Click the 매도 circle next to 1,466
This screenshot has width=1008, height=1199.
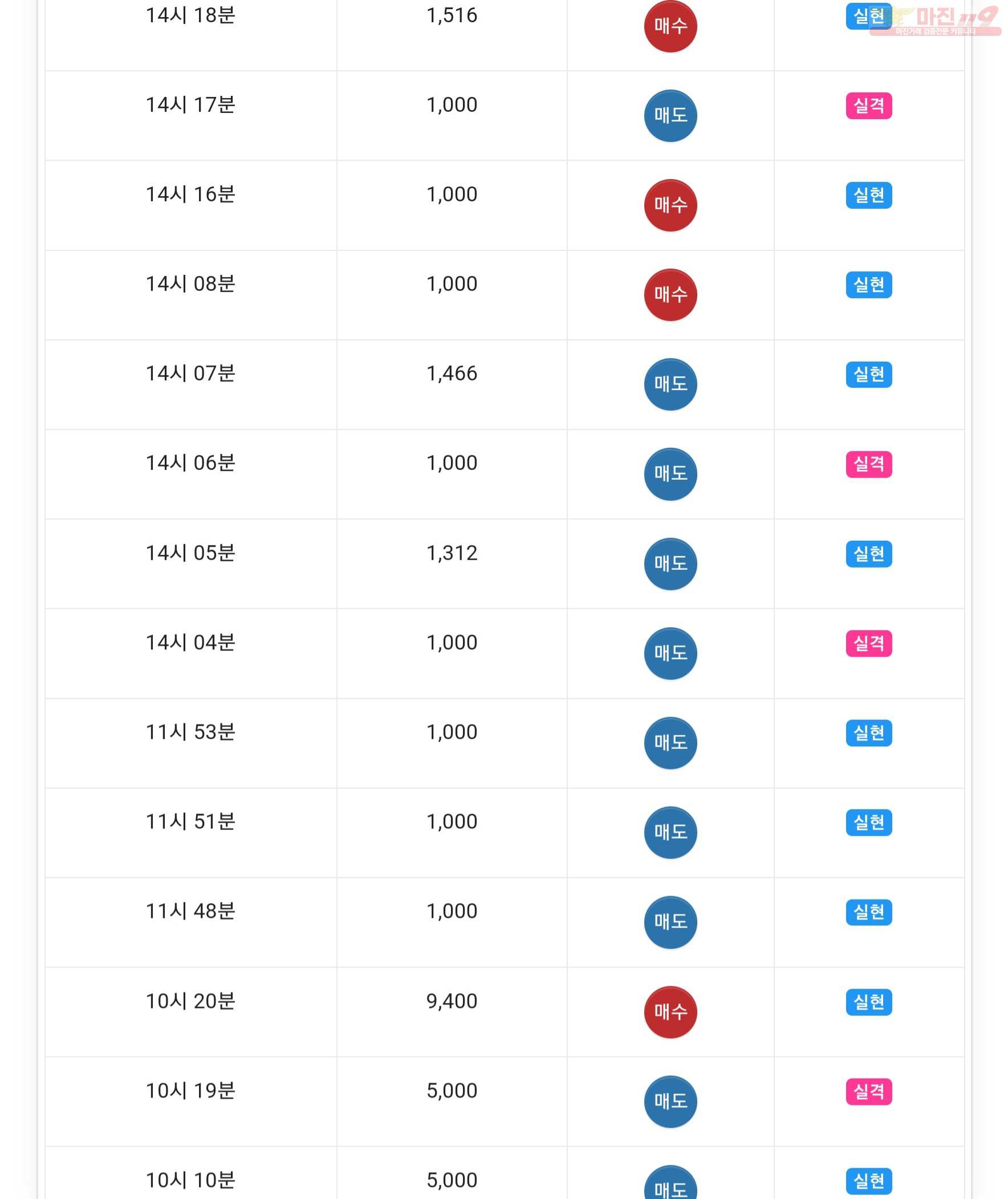670,384
